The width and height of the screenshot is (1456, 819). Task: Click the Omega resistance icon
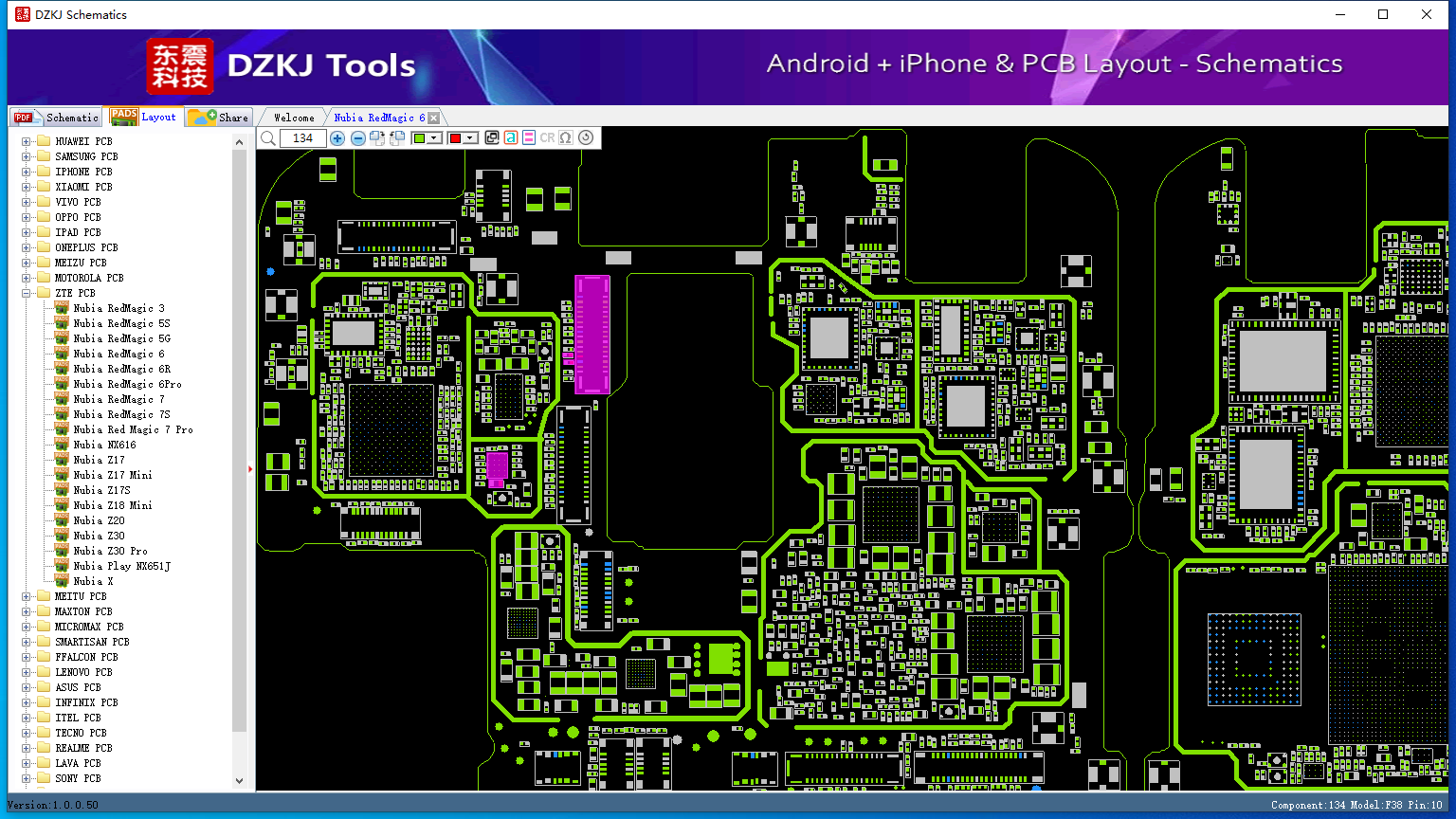tap(566, 138)
